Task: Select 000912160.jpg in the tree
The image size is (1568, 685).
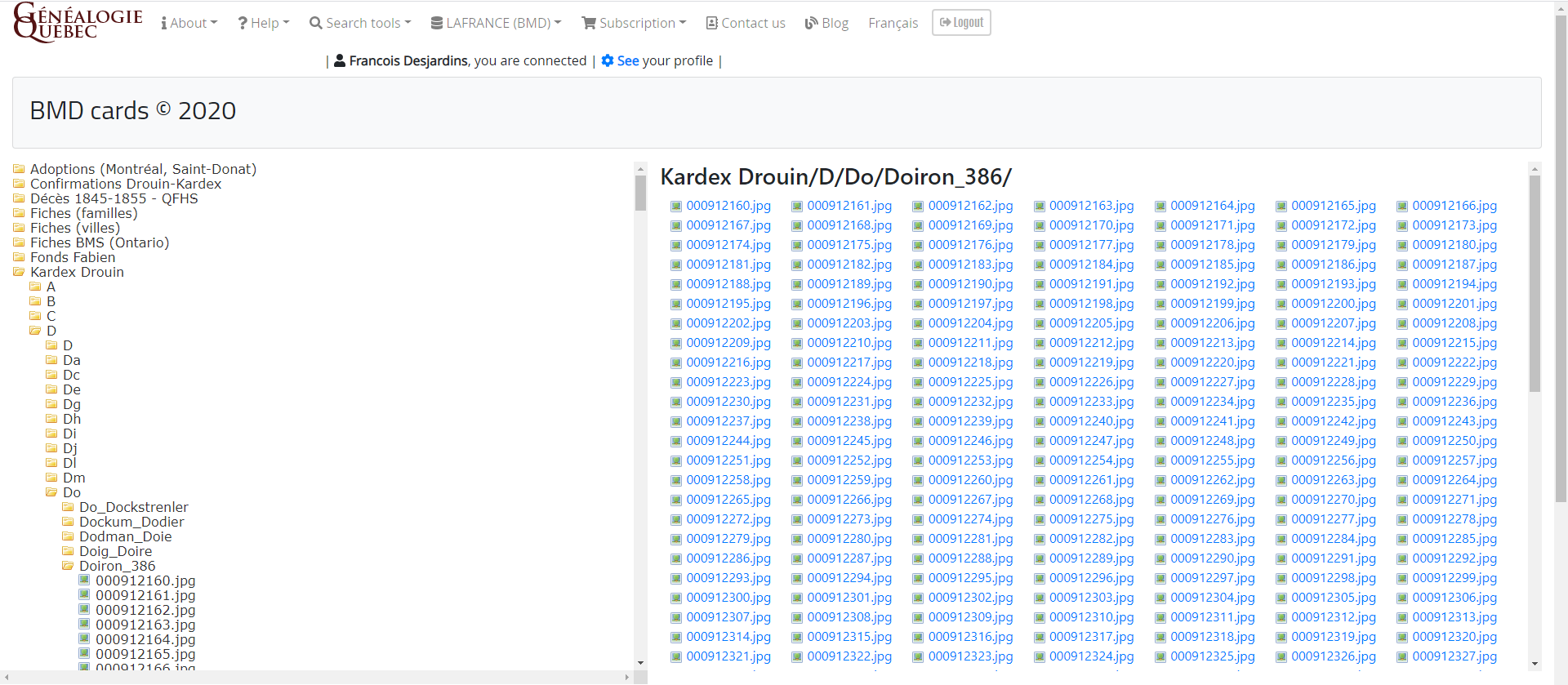Action: [x=145, y=580]
